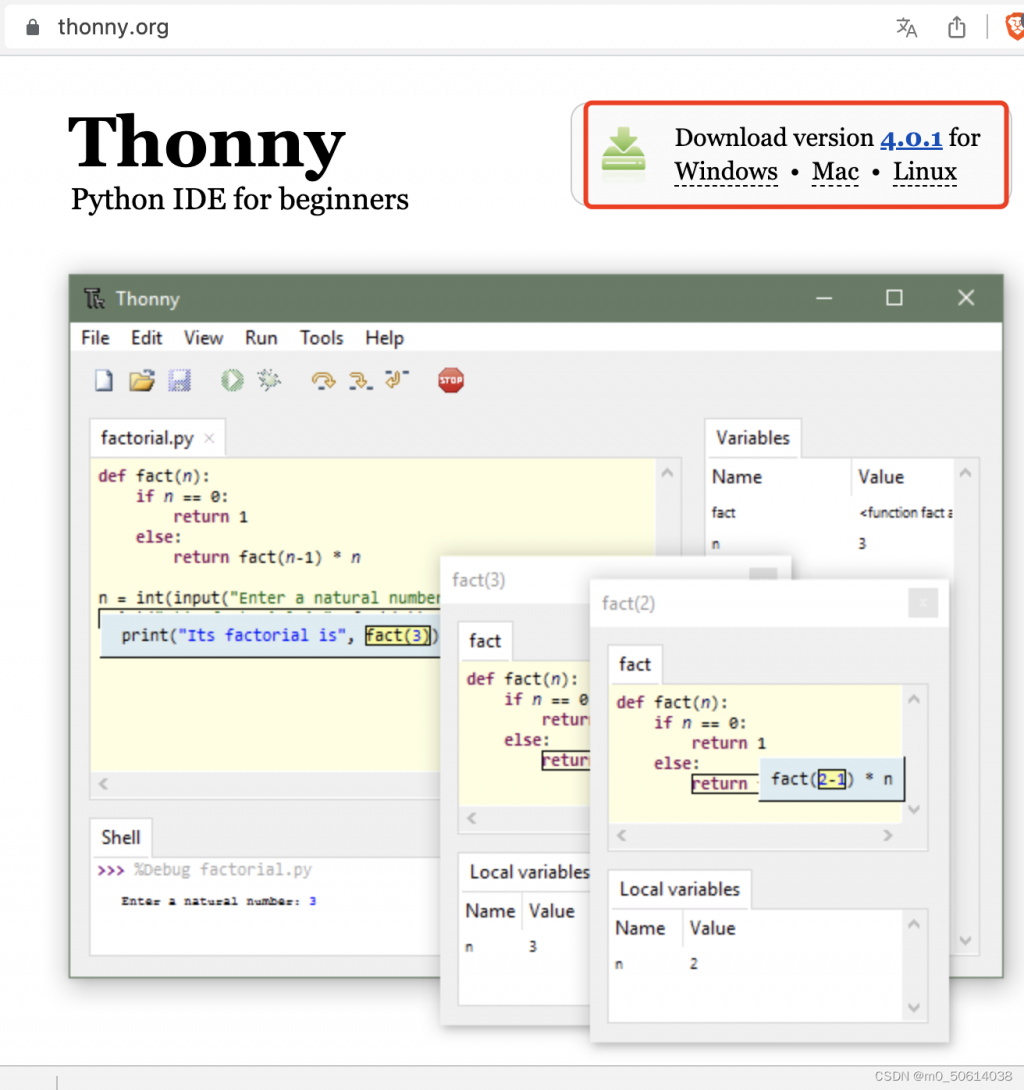This screenshot has height=1090, width=1024.
Task: Click scroll-left arrow in fact(2) code view
Action: tap(621, 836)
